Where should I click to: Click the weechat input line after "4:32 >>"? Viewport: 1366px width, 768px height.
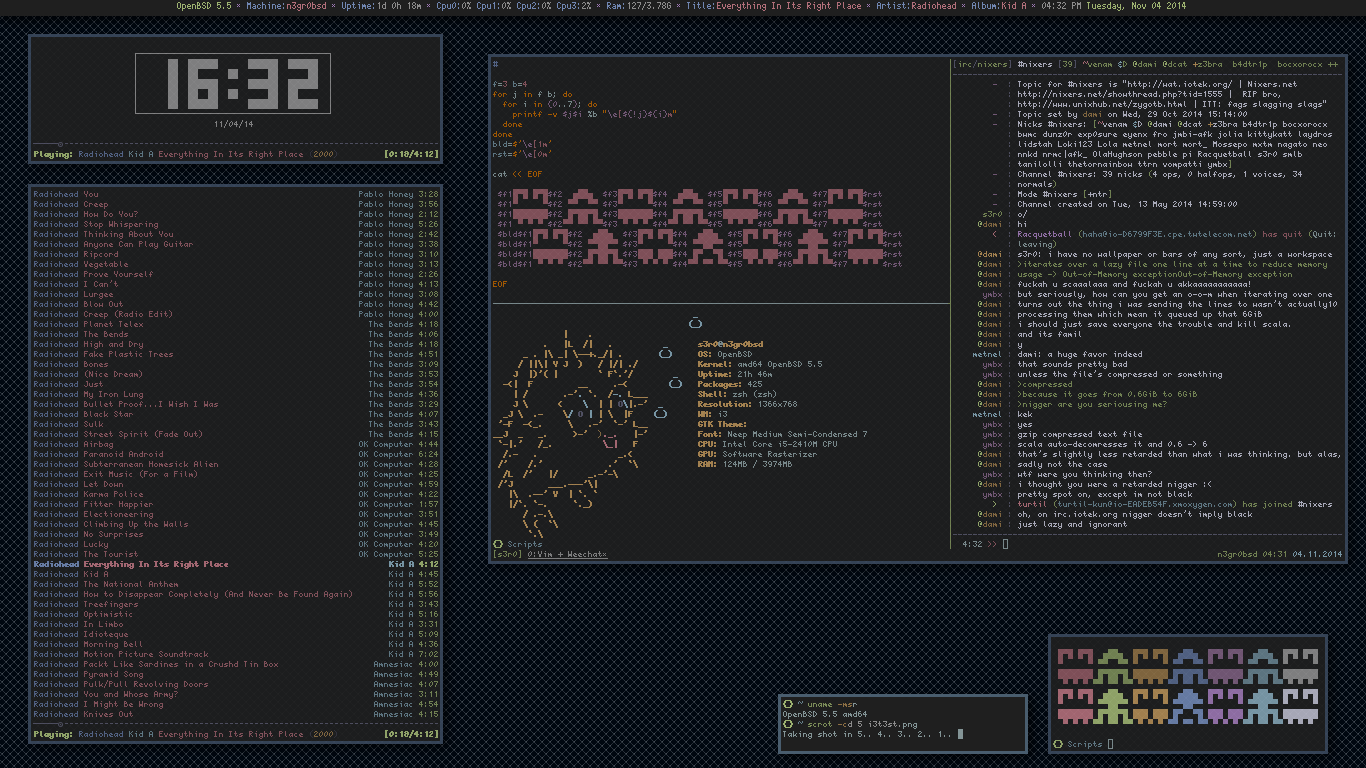pos(1170,544)
